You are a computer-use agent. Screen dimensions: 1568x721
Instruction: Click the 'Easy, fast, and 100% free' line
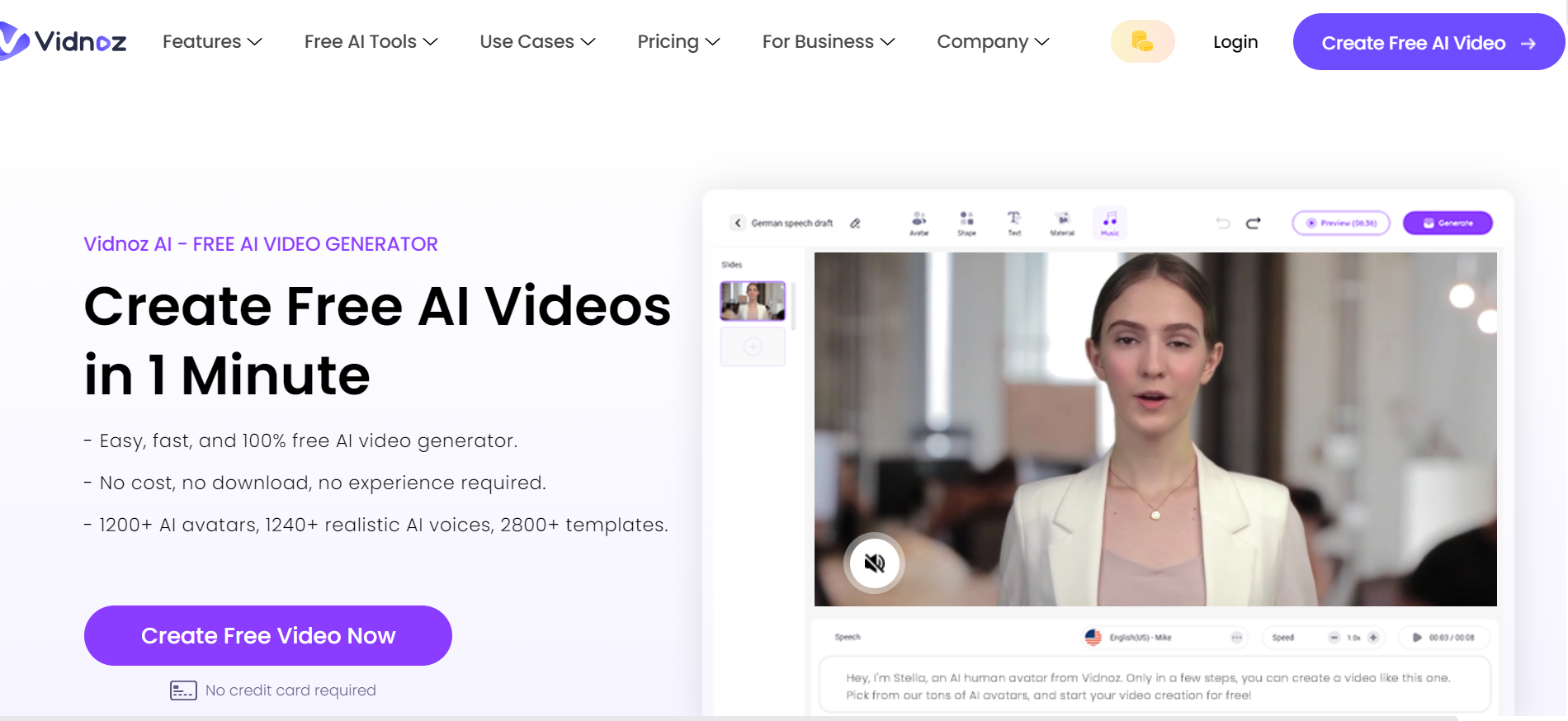point(301,441)
